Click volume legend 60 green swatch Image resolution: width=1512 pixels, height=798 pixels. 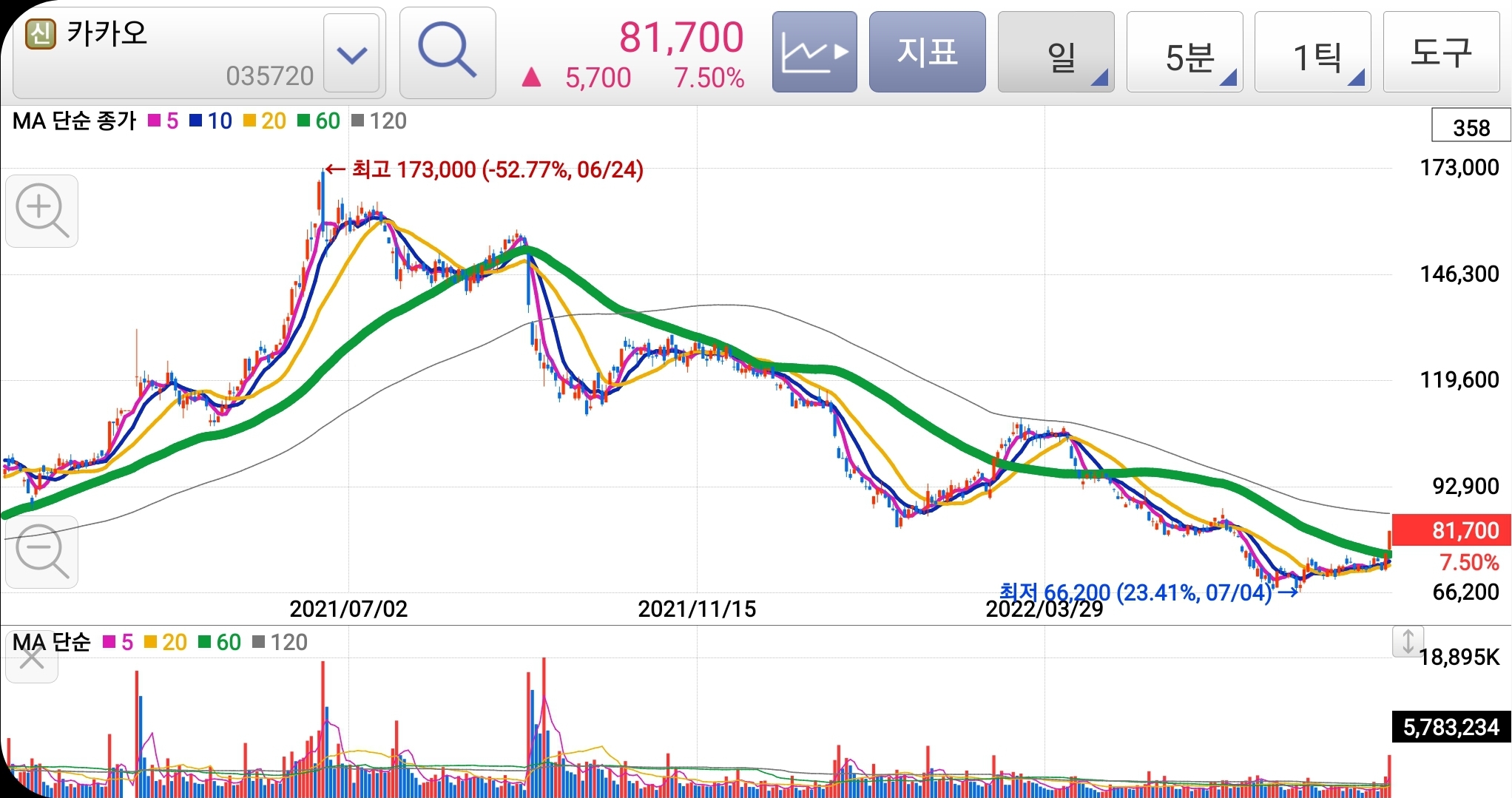click(x=205, y=642)
